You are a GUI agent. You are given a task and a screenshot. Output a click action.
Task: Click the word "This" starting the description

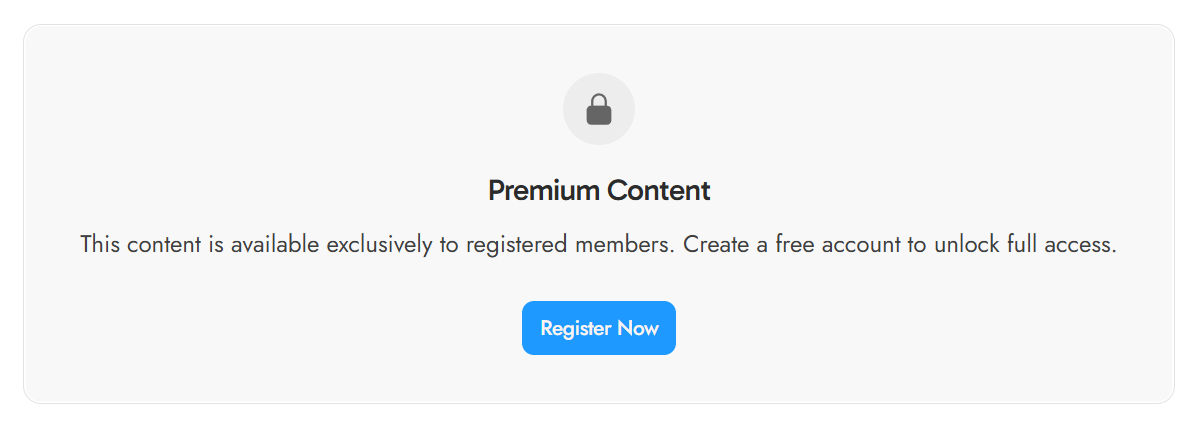click(x=100, y=244)
